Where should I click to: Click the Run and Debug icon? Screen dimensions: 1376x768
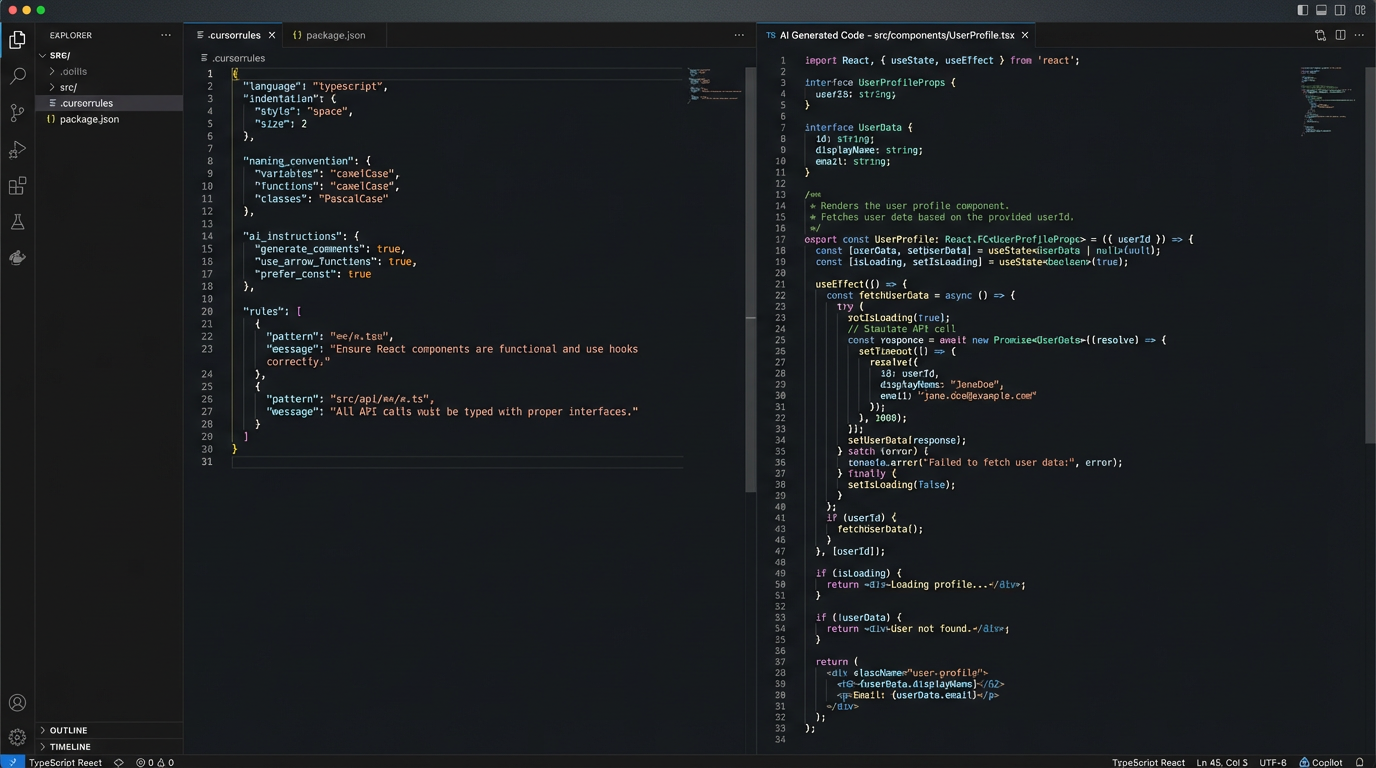[x=17, y=149]
